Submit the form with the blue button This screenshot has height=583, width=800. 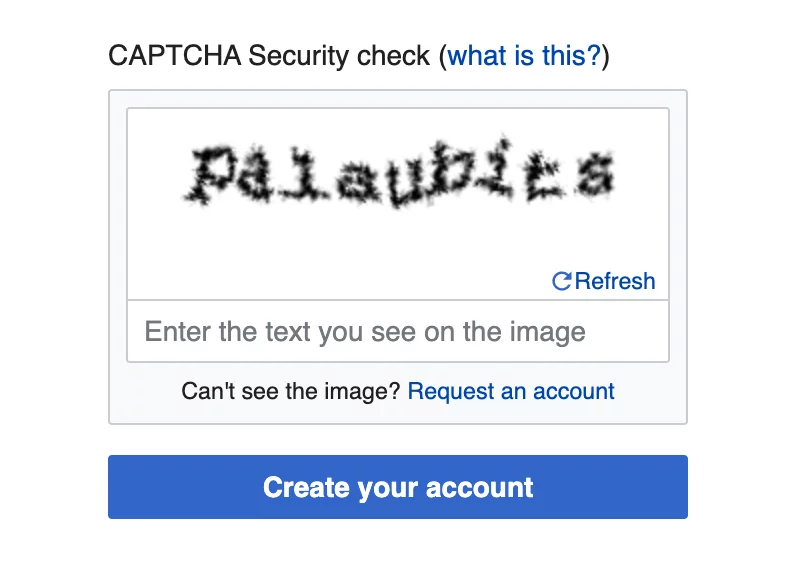click(398, 487)
